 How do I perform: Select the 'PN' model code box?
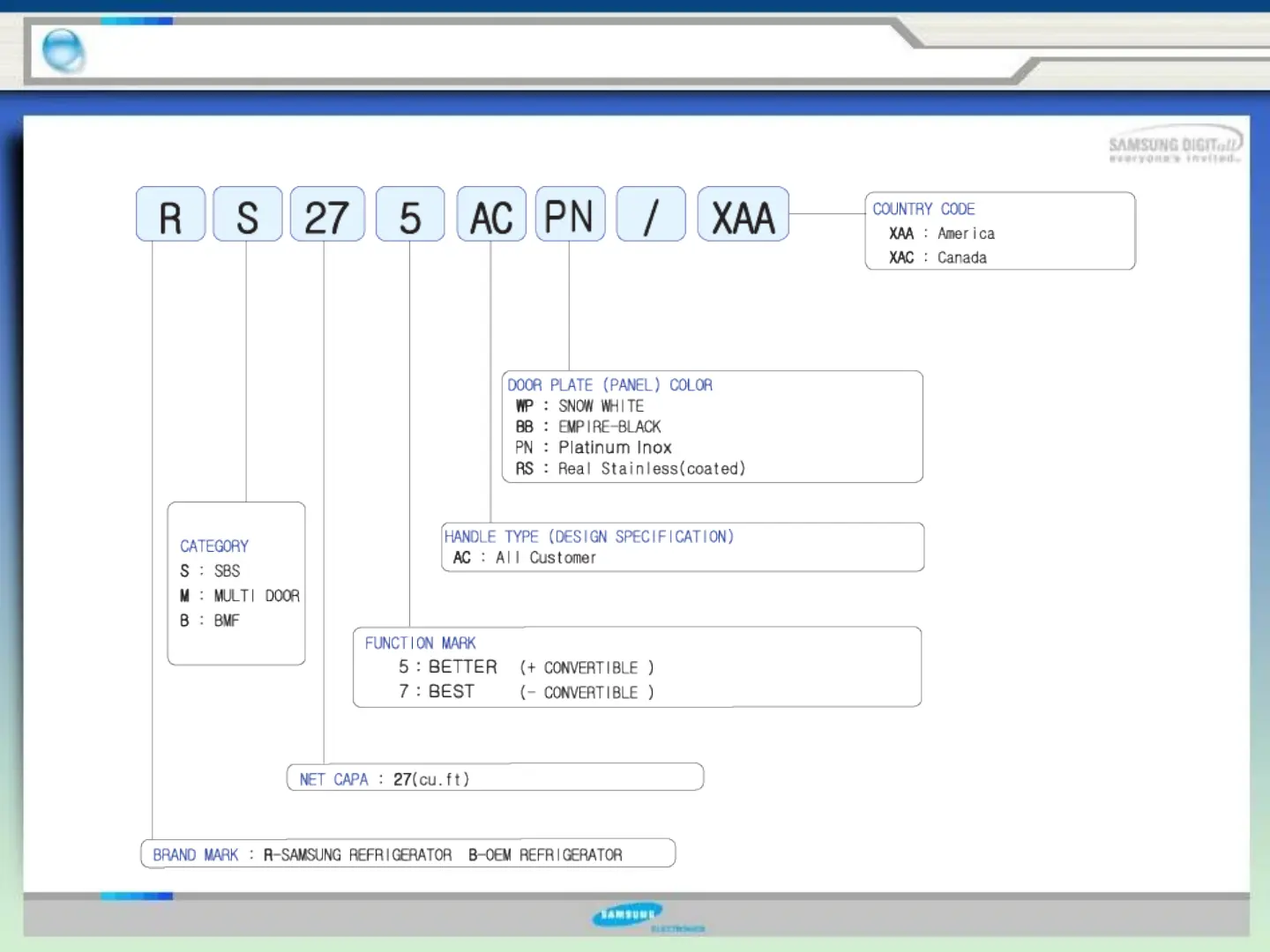click(x=570, y=214)
